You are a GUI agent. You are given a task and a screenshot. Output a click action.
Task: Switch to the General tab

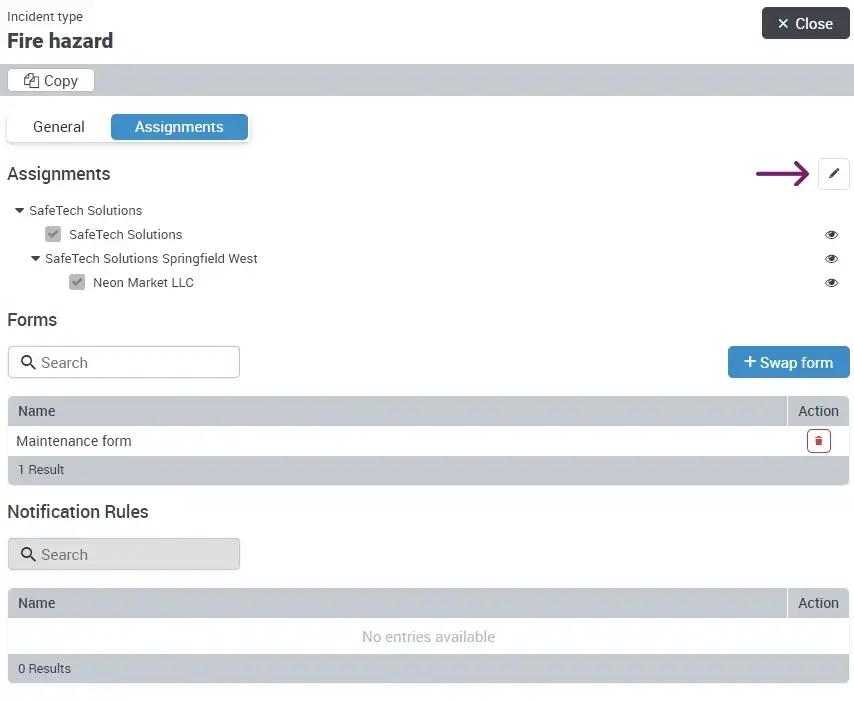coord(59,127)
